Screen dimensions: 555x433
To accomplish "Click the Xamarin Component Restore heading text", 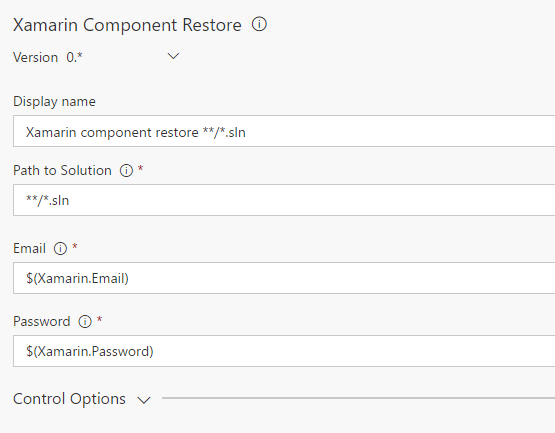I will click(x=127, y=25).
